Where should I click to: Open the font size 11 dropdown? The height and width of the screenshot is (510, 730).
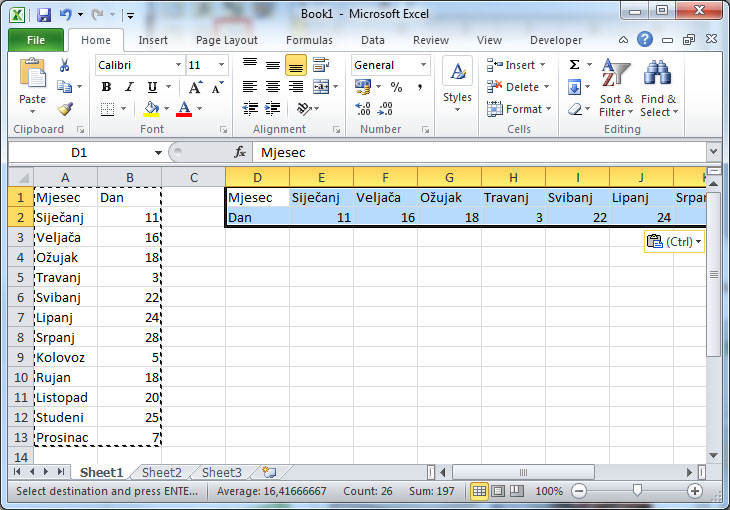[222, 65]
